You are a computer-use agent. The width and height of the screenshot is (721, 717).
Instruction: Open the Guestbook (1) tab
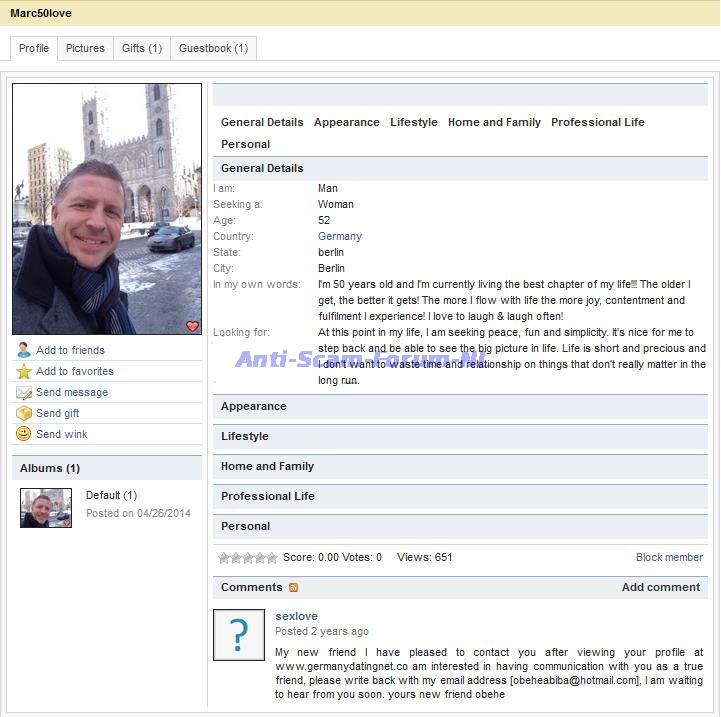coord(213,48)
